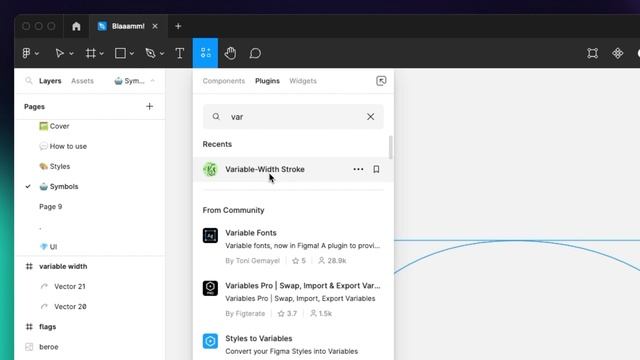Expand Frame tool options dropdown
The height and width of the screenshot is (360, 640).
[102, 53]
